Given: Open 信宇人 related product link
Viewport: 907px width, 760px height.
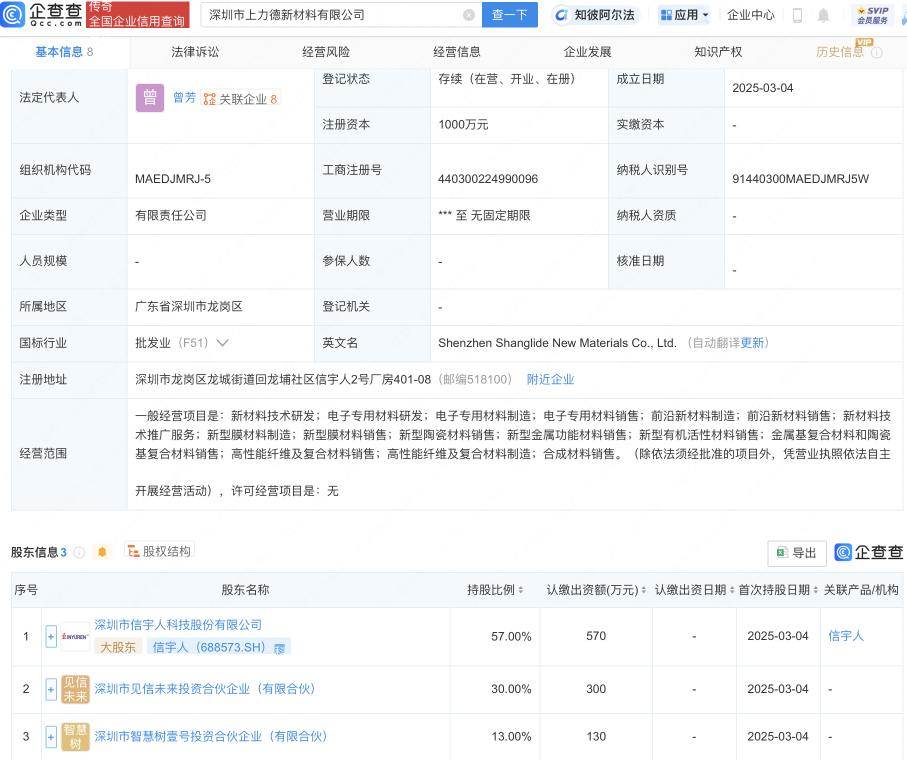Looking at the screenshot, I should pyautogui.click(x=846, y=636).
